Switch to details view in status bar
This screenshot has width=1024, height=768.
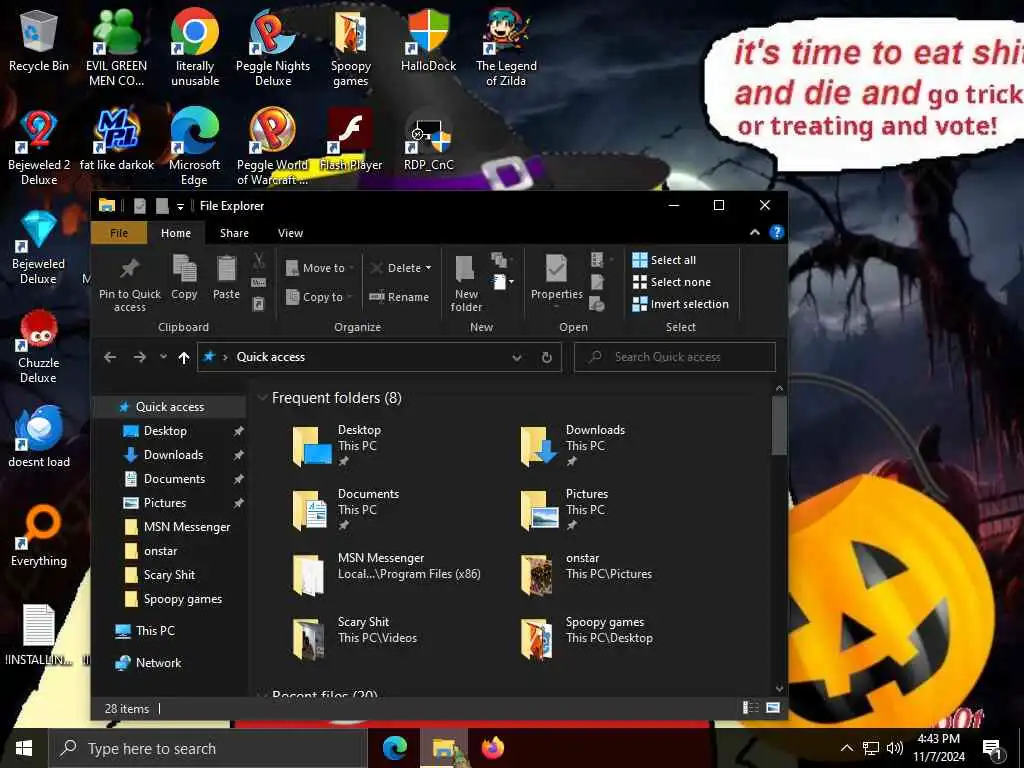point(750,708)
